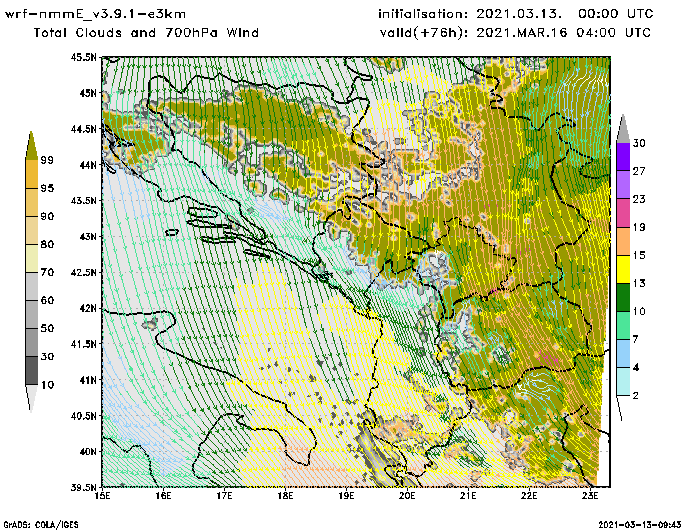Click the 2021-03-13-09:43 timestamp
Image resolution: width=700 pixels, height=530 pixels.
tap(640, 525)
